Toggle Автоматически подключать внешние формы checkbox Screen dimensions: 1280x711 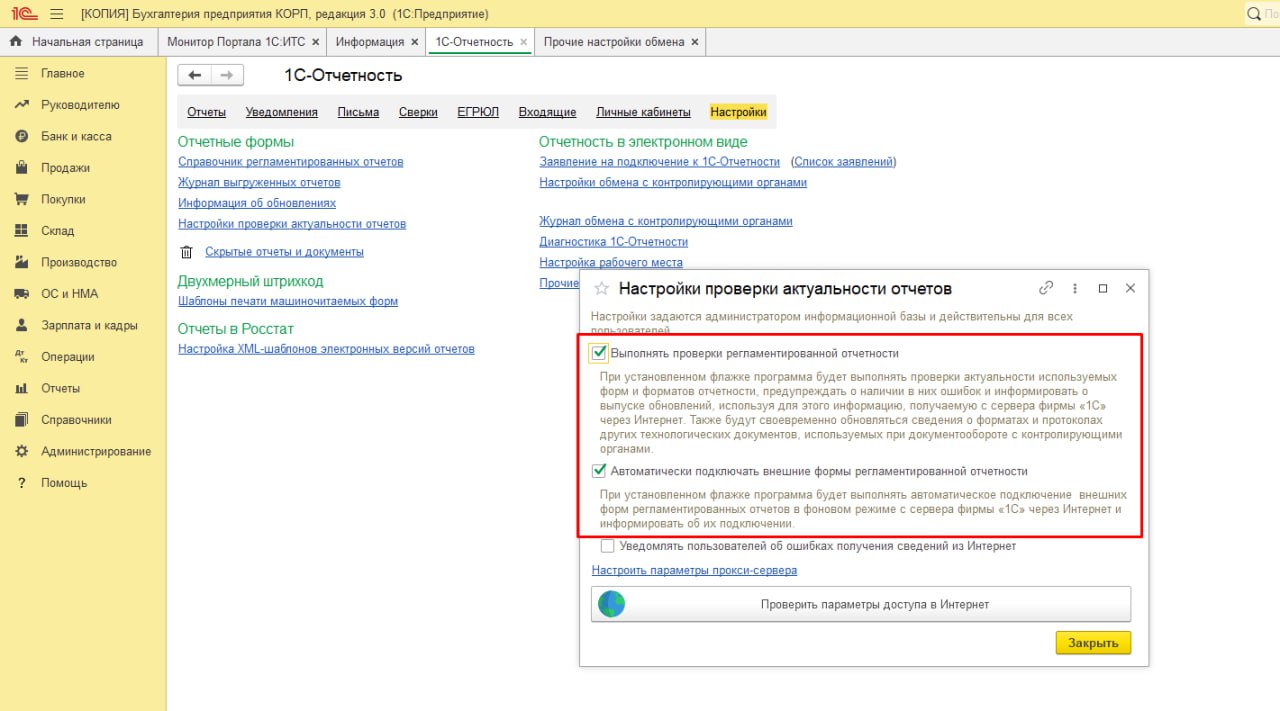coord(600,471)
